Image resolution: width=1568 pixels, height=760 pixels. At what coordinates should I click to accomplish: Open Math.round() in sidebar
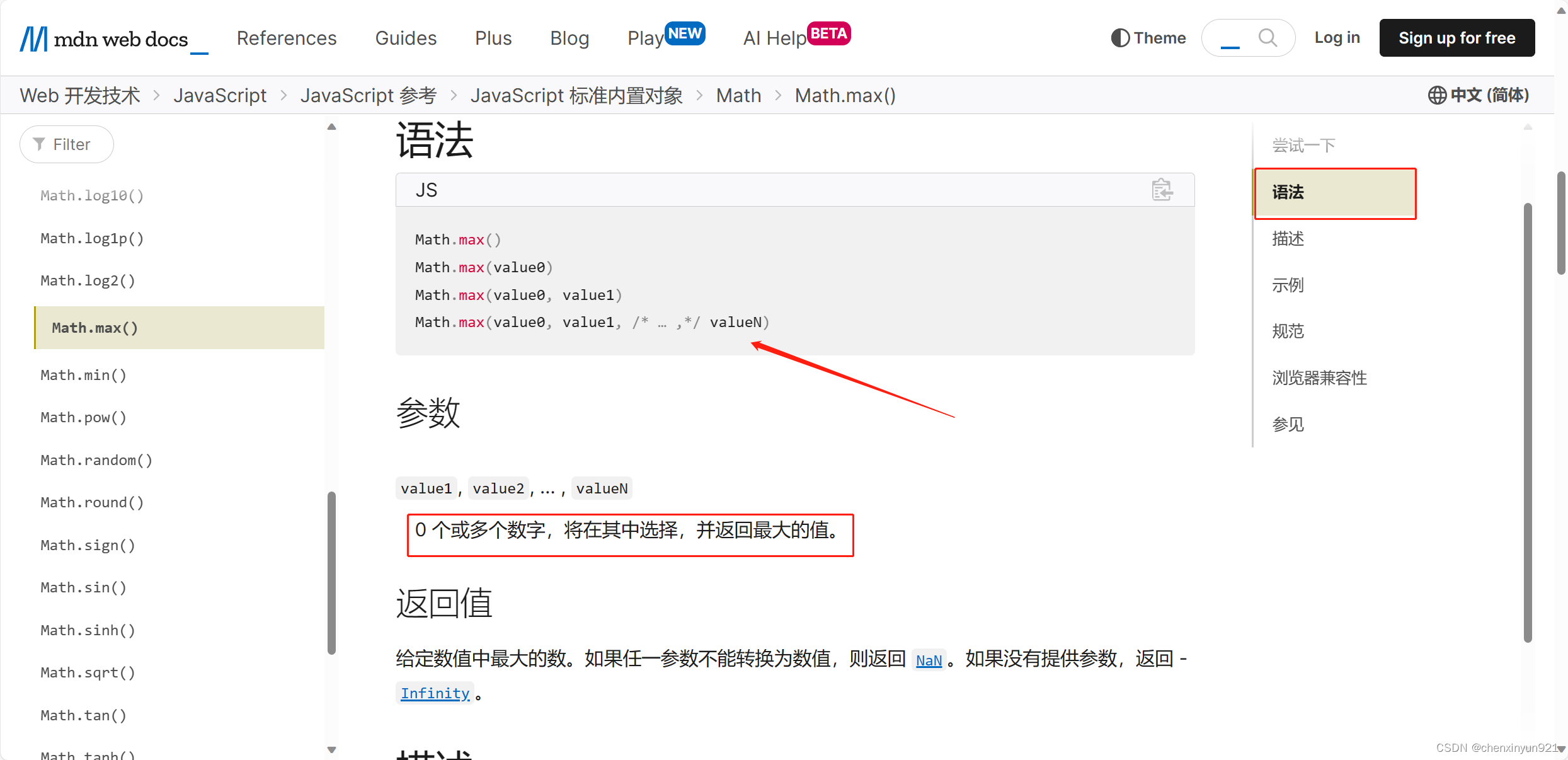click(92, 502)
